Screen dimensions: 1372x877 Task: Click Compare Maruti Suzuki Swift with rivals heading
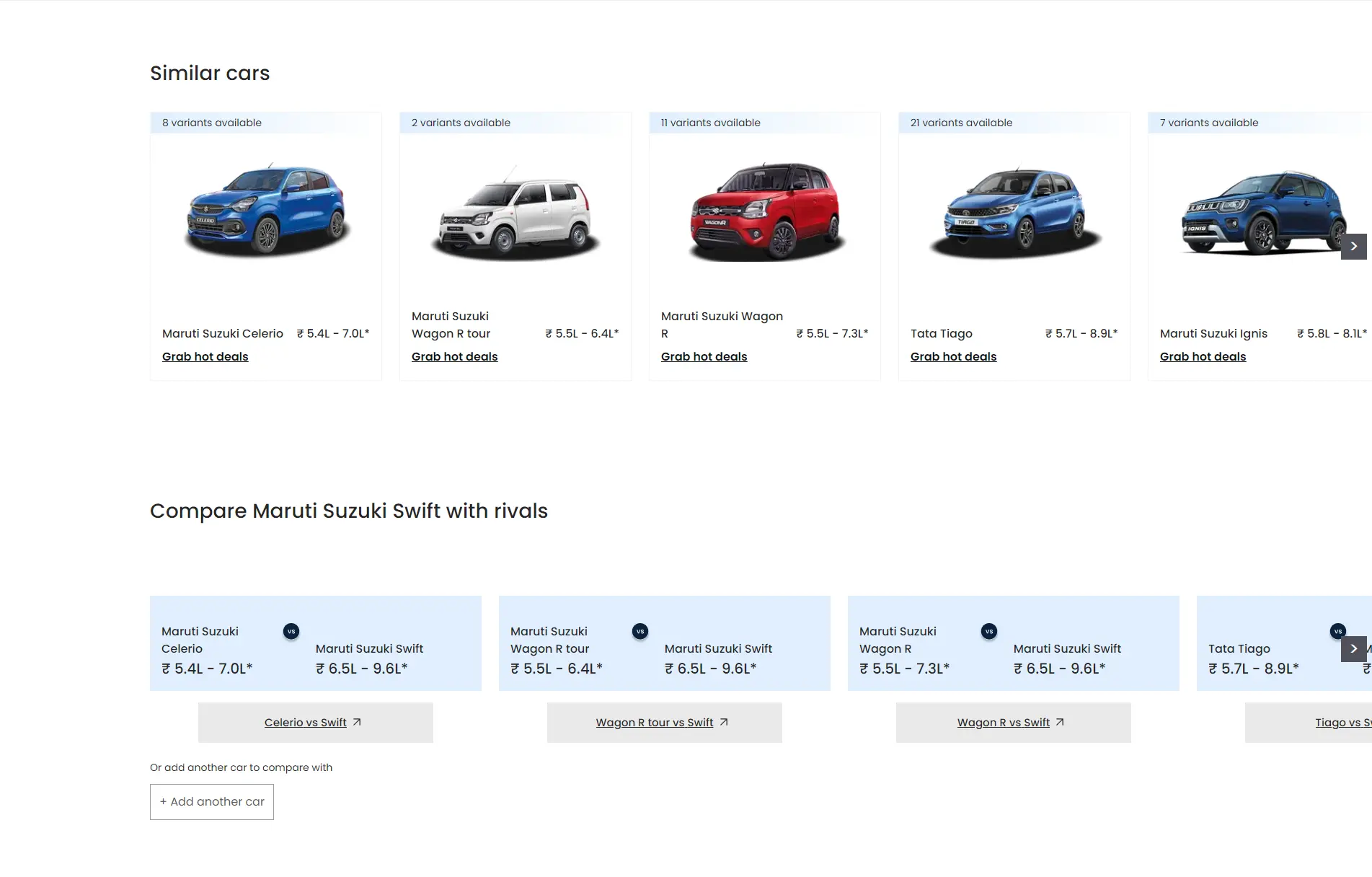(349, 511)
